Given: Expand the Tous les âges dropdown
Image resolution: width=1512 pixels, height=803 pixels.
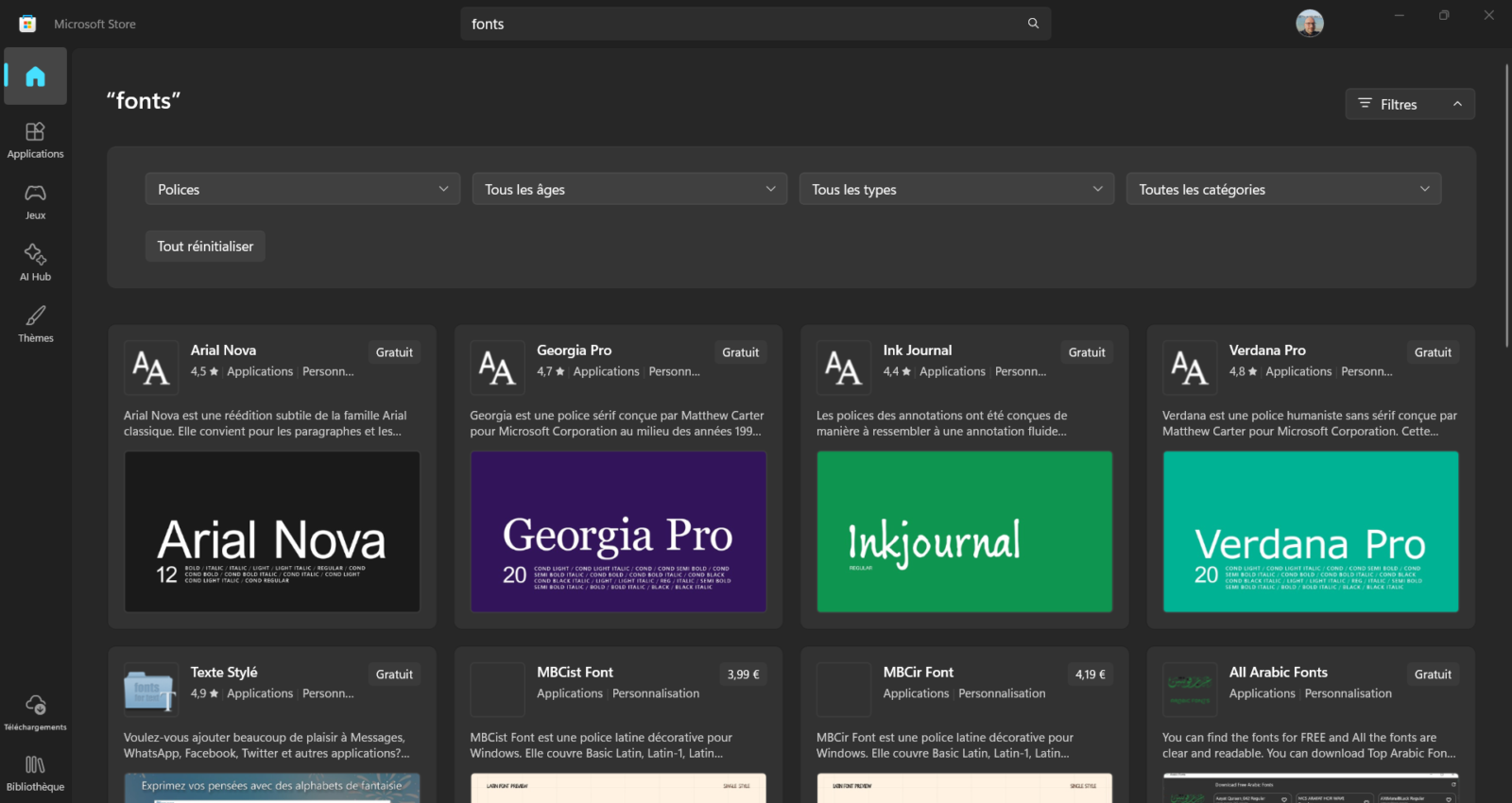Looking at the screenshot, I should tap(629, 189).
